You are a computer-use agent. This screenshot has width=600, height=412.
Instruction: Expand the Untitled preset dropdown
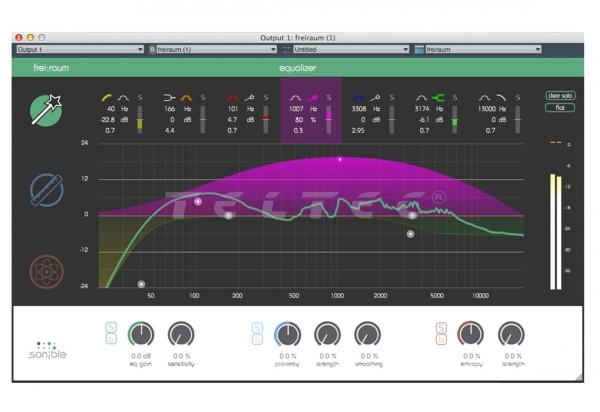pos(345,48)
